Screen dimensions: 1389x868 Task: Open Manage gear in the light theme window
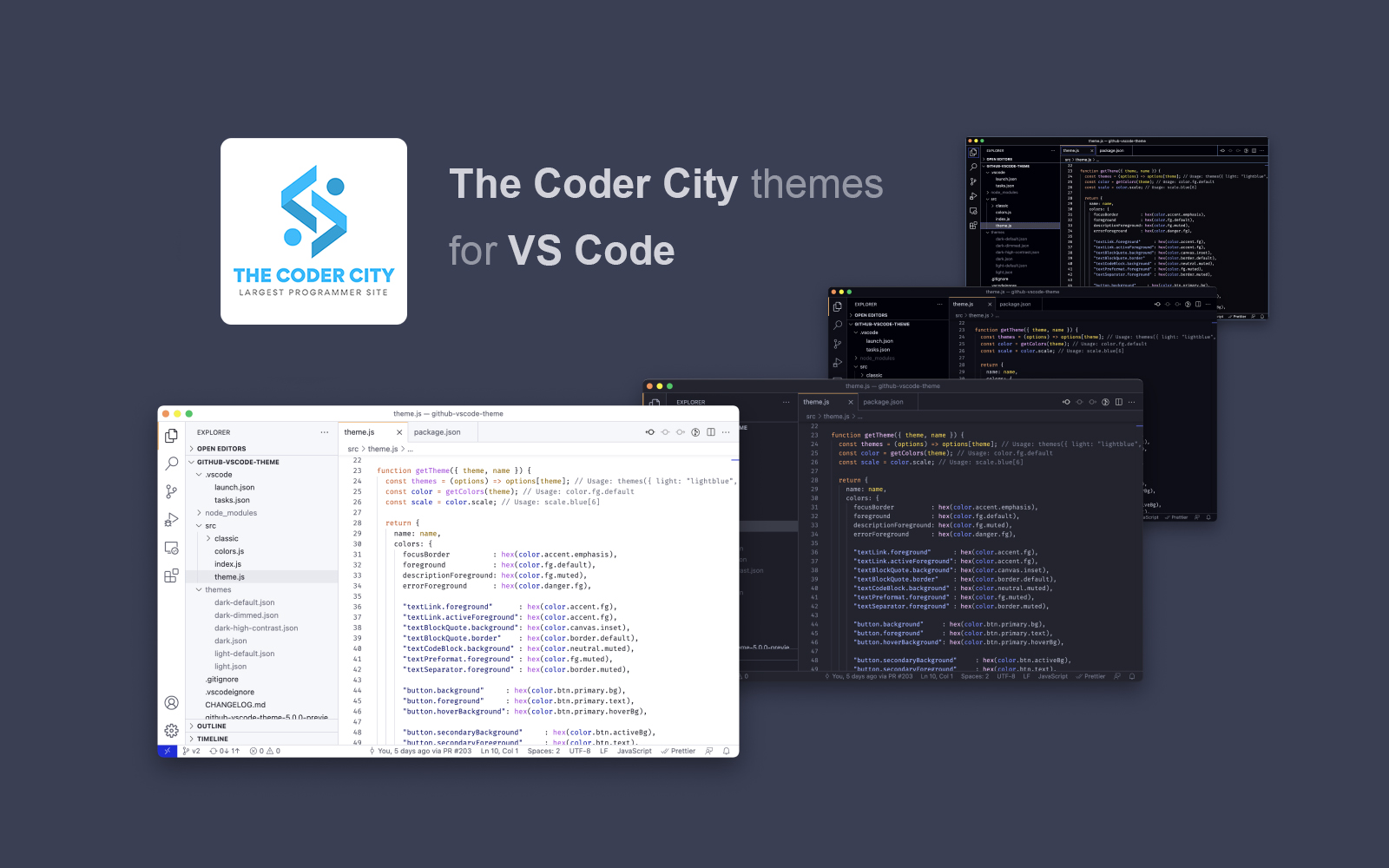(172, 731)
